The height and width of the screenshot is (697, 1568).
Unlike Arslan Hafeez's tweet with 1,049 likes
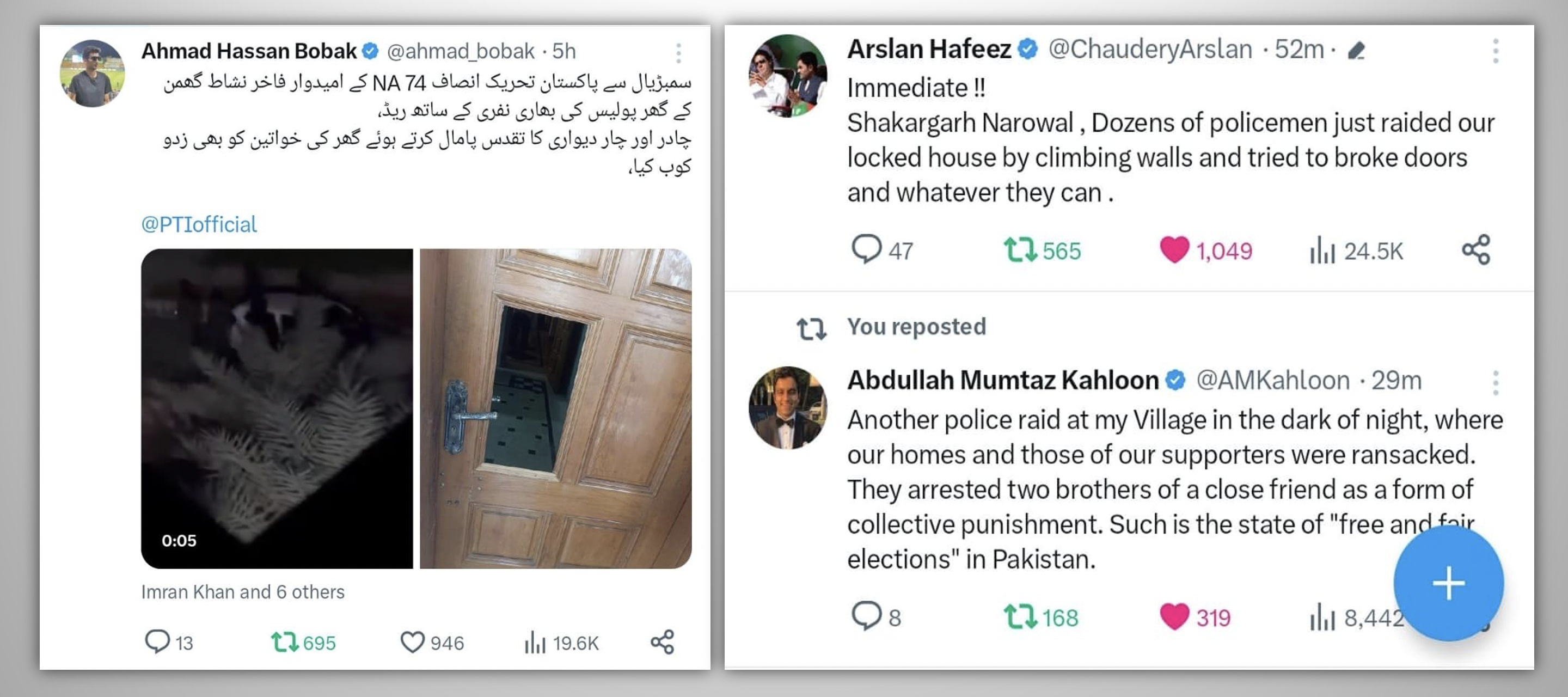[1174, 249]
